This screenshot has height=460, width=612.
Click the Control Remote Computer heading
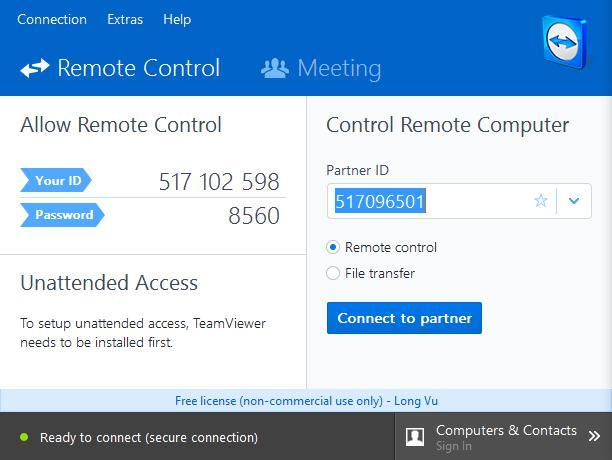(x=448, y=125)
